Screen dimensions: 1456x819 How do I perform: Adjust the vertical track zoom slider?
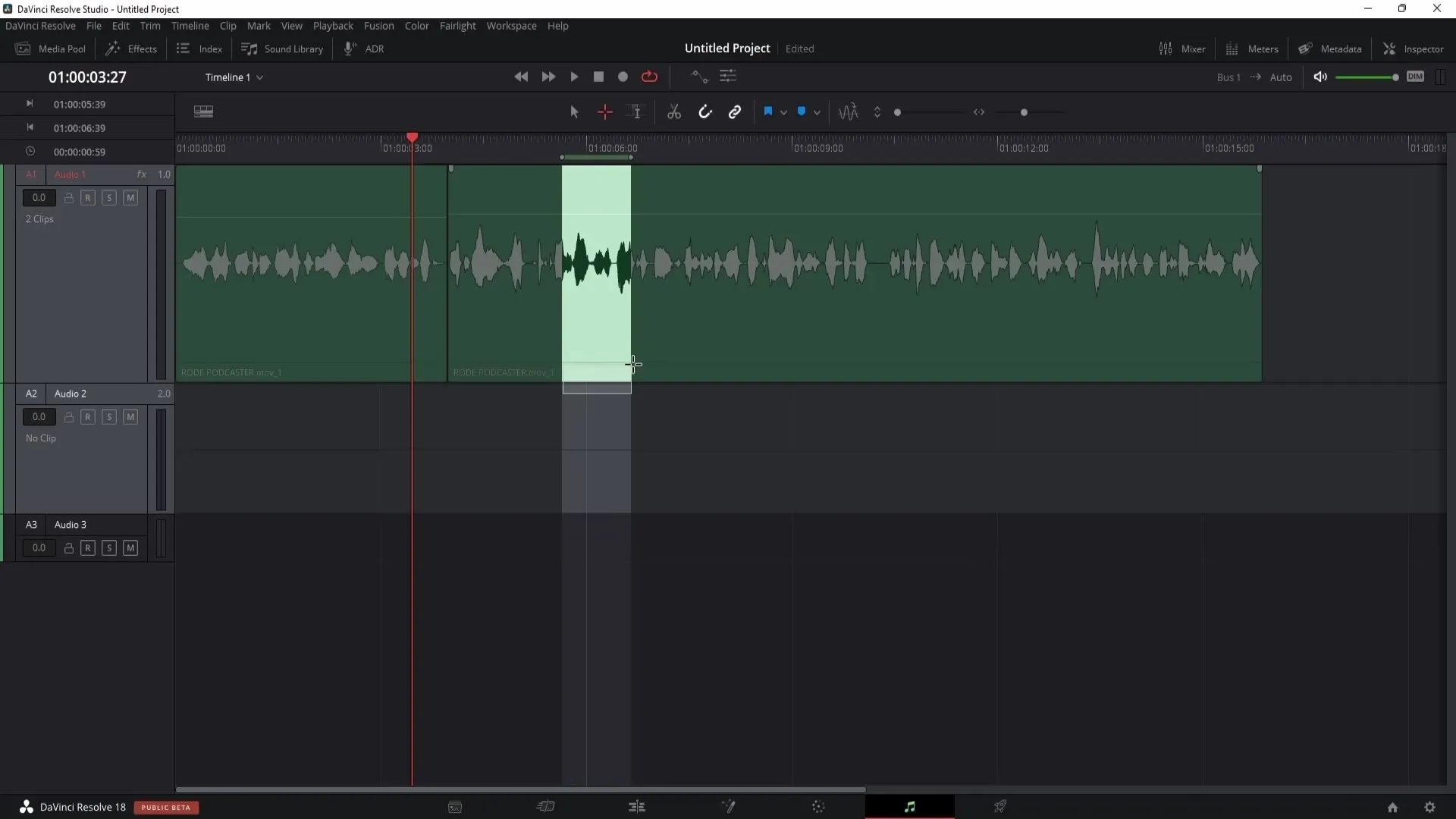coord(898,112)
